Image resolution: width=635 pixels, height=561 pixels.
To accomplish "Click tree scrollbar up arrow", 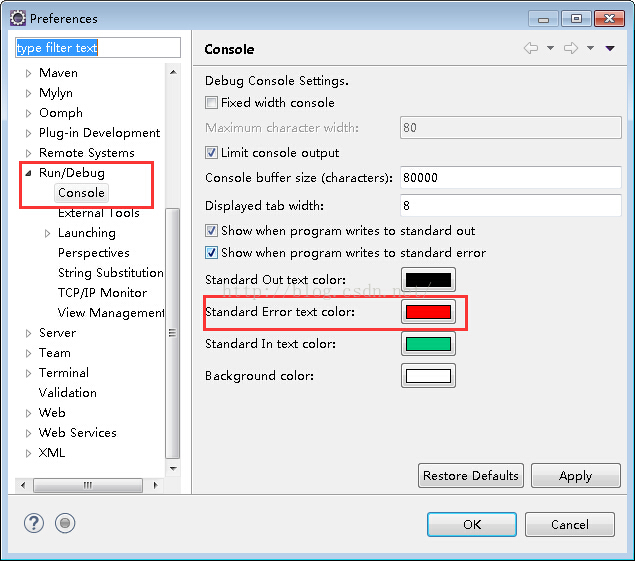I will pos(173,72).
